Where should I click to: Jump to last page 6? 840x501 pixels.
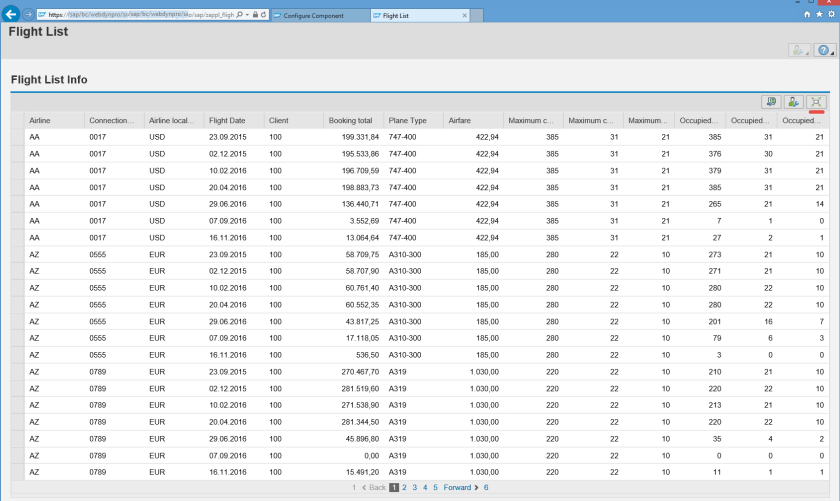pyautogui.click(x=486, y=487)
